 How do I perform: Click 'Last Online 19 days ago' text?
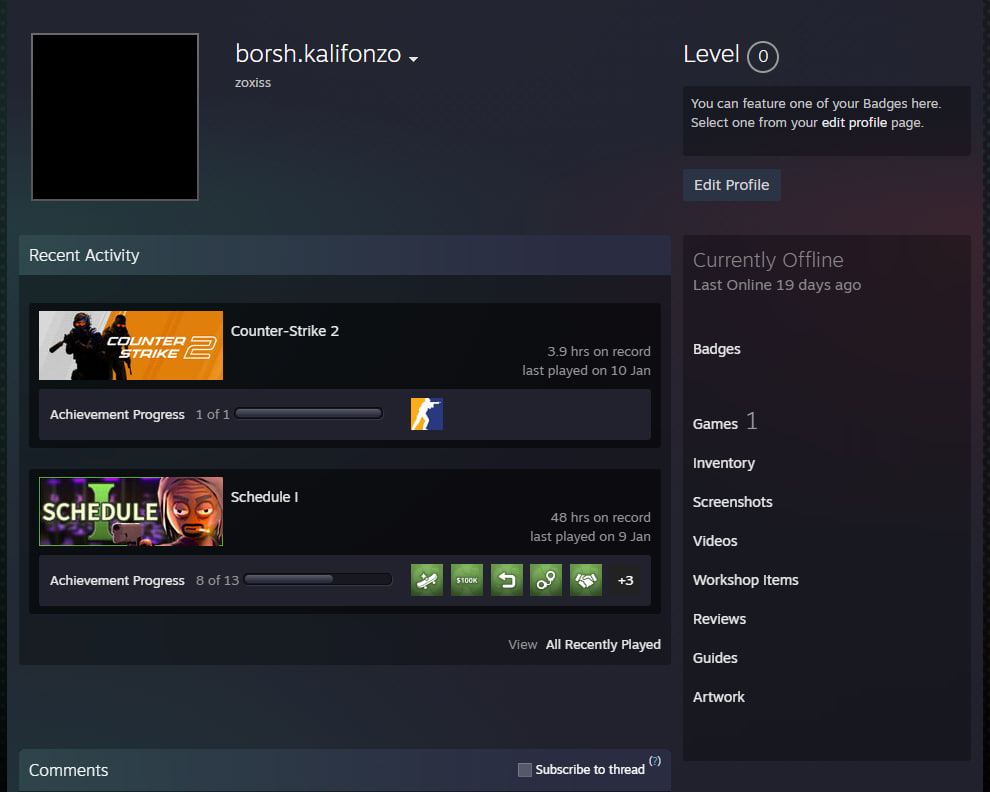pos(777,285)
